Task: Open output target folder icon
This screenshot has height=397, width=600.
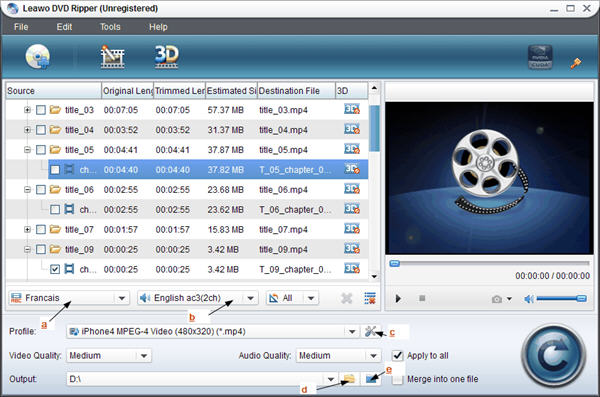Action: (371, 379)
